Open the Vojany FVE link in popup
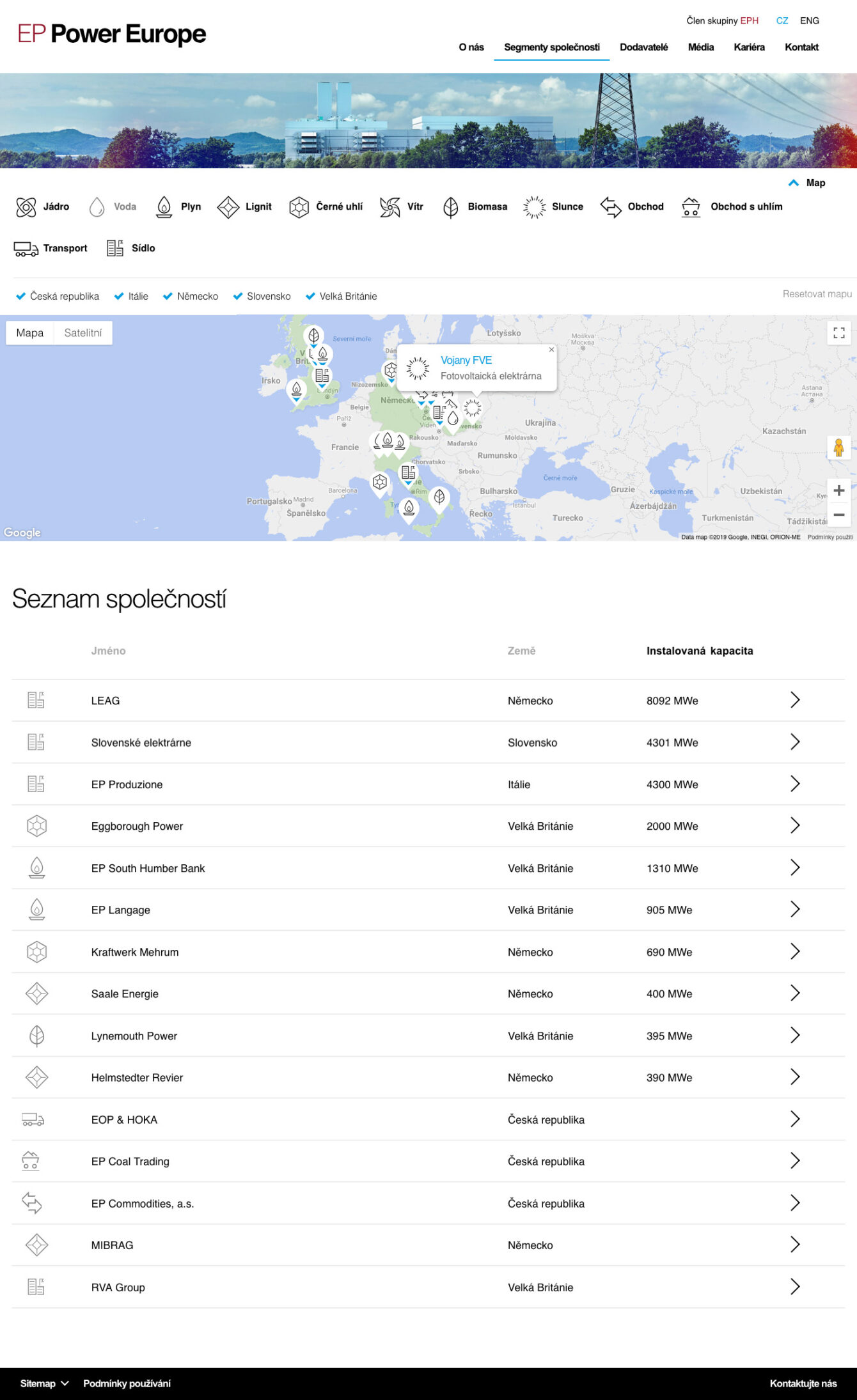The width and height of the screenshot is (857, 1400). click(x=466, y=360)
